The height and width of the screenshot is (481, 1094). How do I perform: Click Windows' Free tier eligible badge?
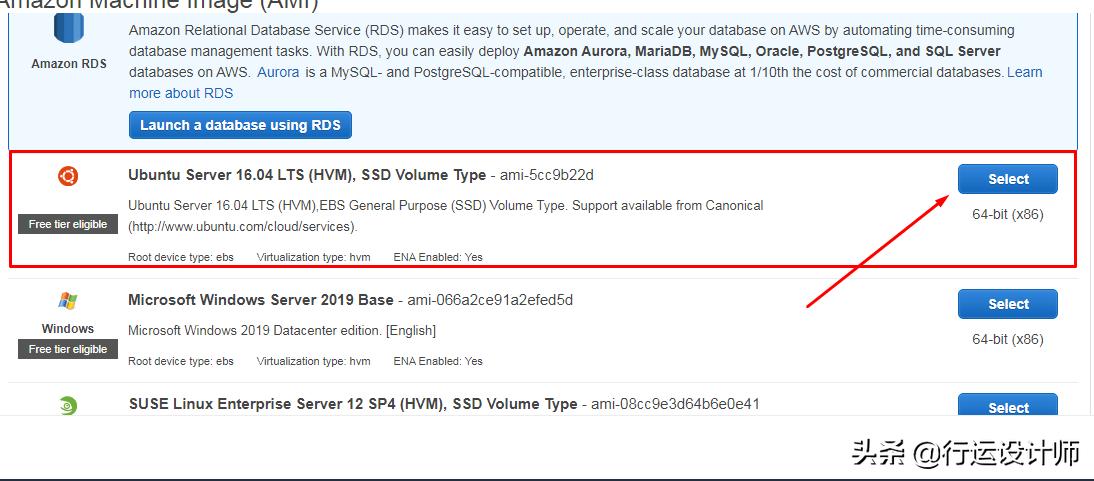click(68, 349)
